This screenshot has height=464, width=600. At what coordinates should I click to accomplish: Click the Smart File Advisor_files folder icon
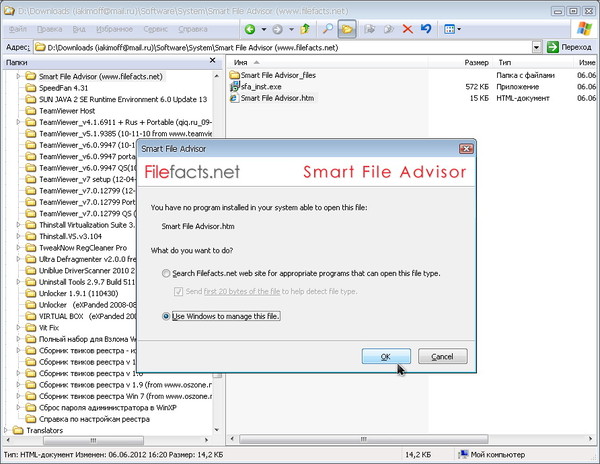click(x=234, y=75)
